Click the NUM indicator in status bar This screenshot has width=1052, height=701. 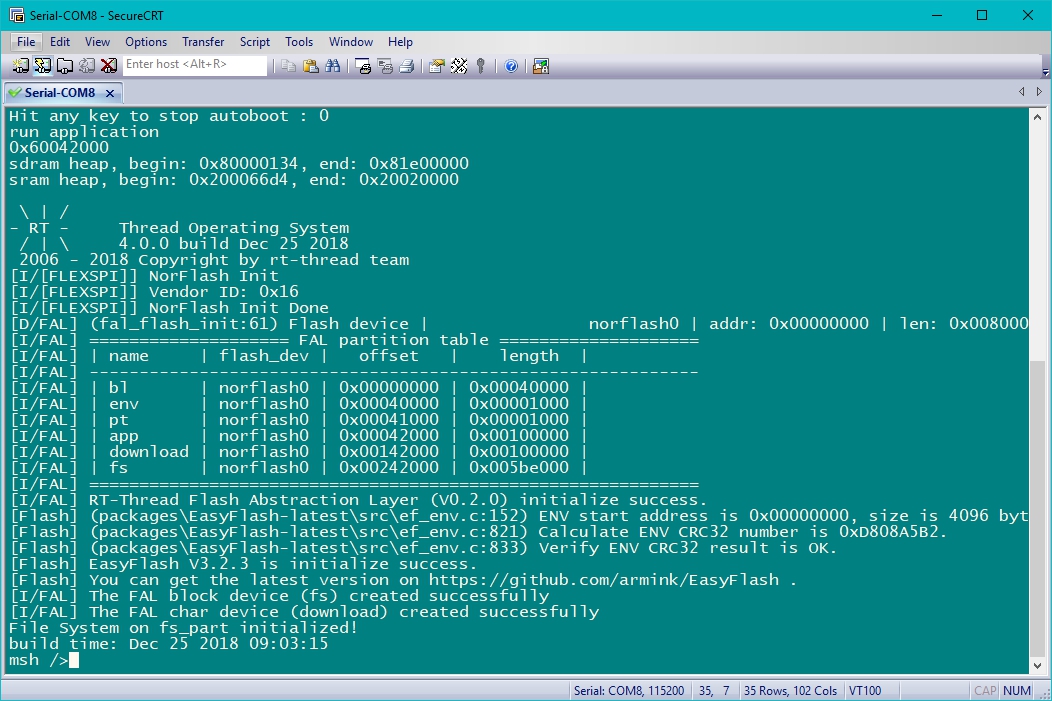tap(1016, 690)
